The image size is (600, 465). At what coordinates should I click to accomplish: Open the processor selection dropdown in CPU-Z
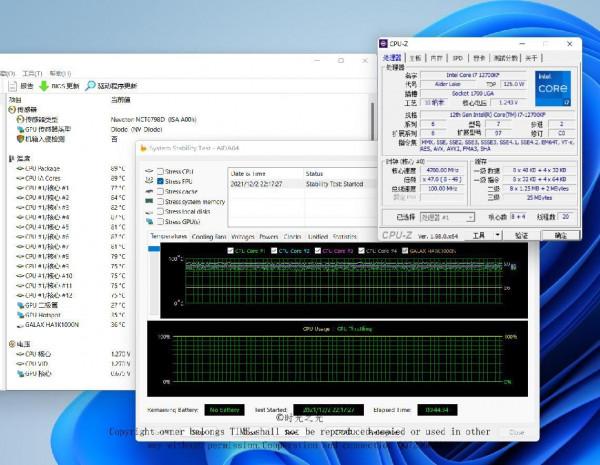coord(446,216)
